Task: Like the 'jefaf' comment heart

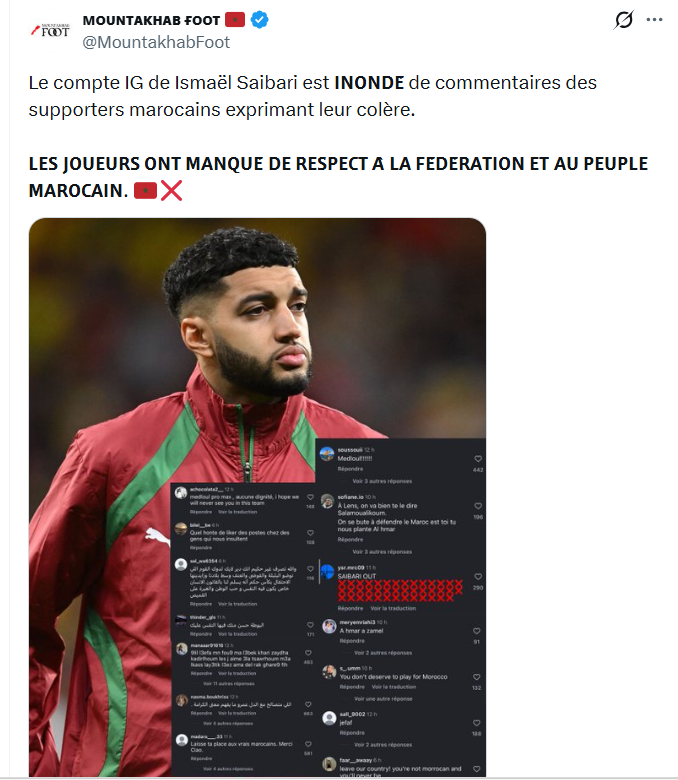Action: click(477, 723)
